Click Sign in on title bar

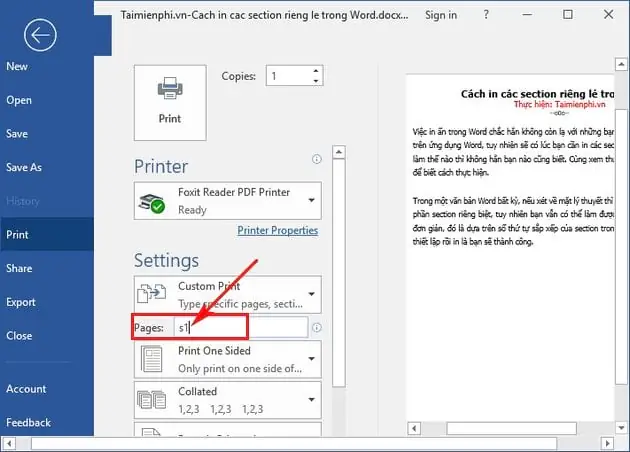[x=441, y=15]
